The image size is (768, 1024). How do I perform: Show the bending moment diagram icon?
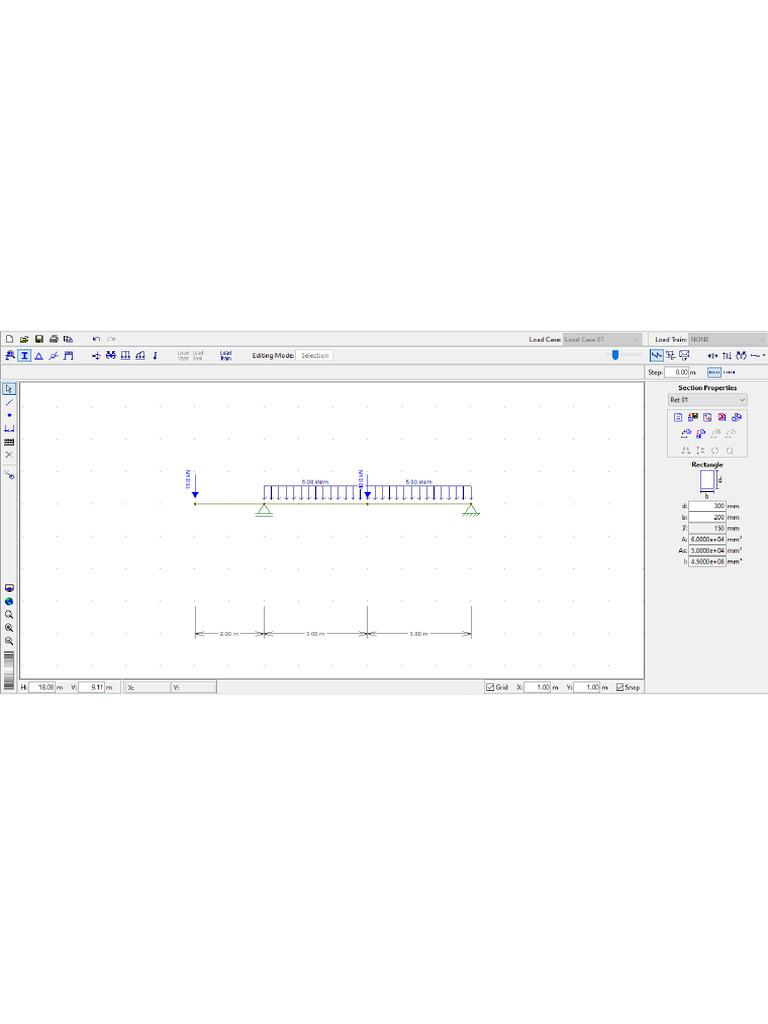point(741,356)
